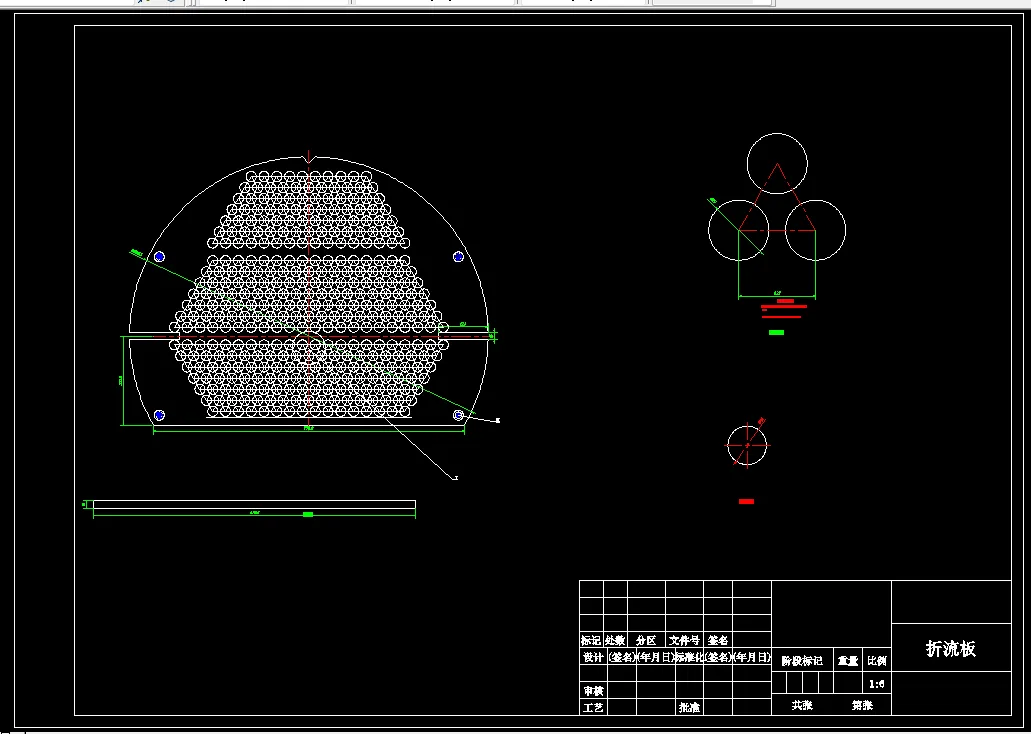The height and width of the screenshot is (734, 1031).
Task: Click the '第张' text in title block
Action: [862, 705]
